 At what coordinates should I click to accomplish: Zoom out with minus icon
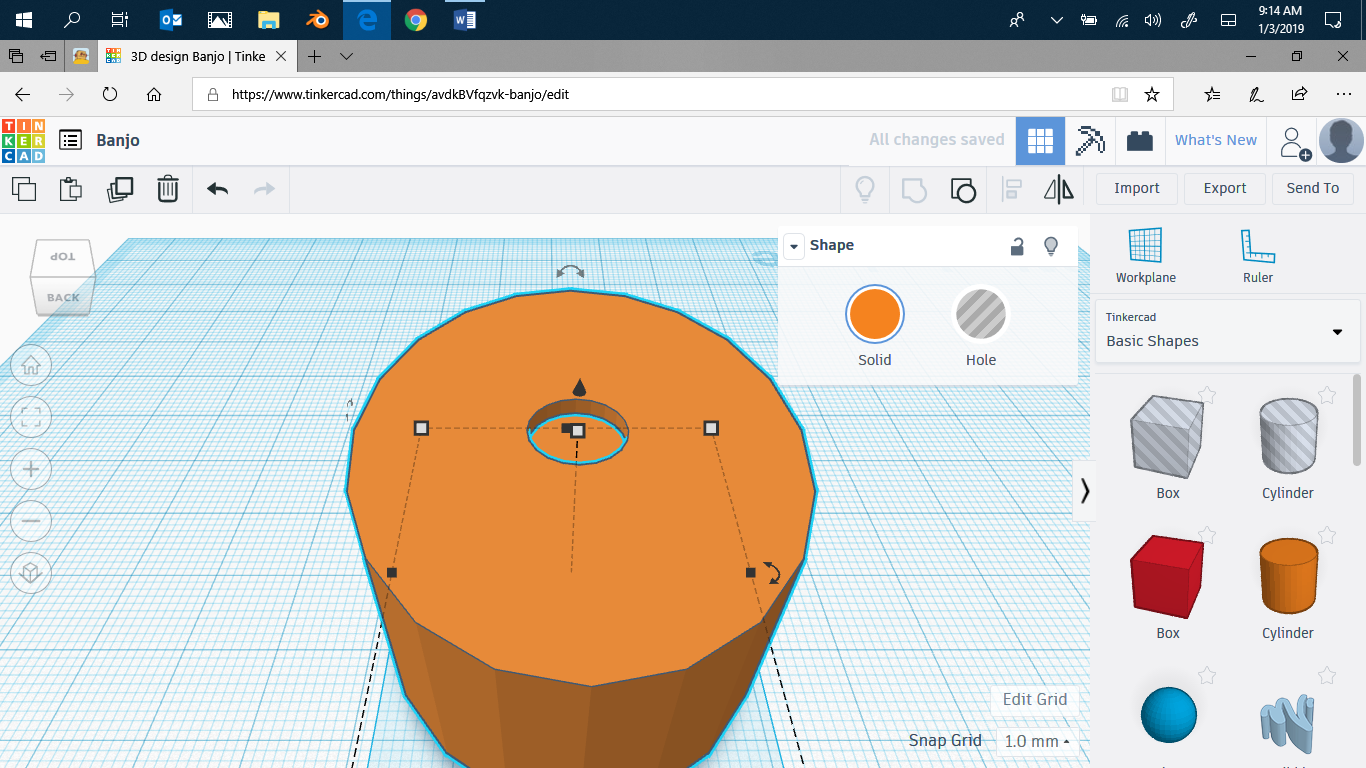(x=31, y=521)
